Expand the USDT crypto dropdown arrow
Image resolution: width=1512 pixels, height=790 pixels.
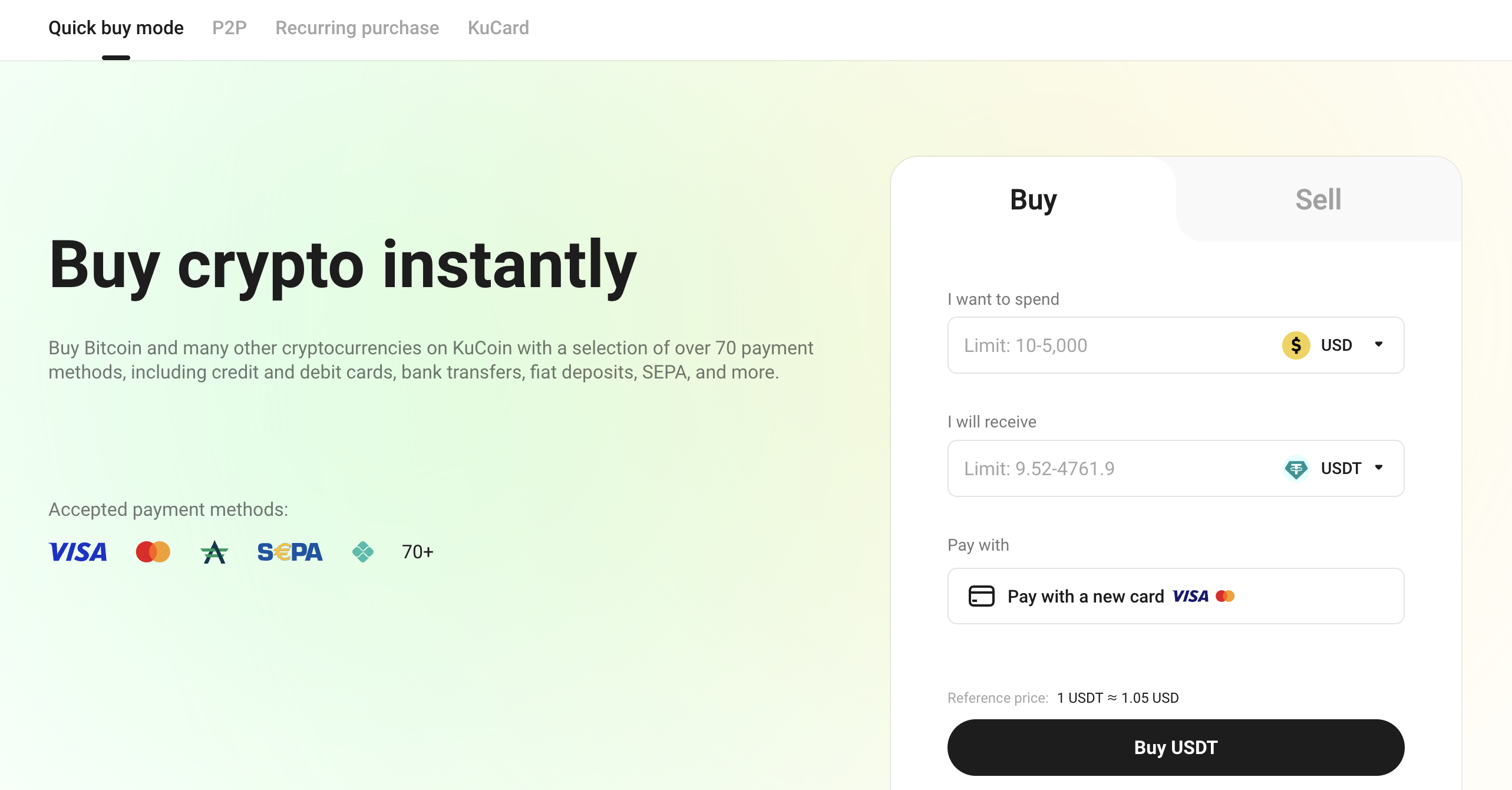tap(1379, 468)
